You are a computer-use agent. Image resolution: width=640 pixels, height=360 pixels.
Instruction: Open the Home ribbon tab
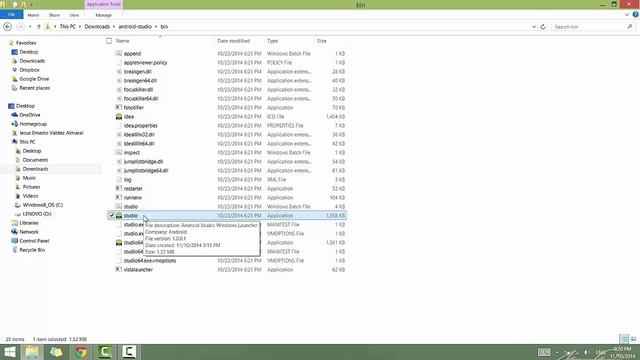pos(33,15)
